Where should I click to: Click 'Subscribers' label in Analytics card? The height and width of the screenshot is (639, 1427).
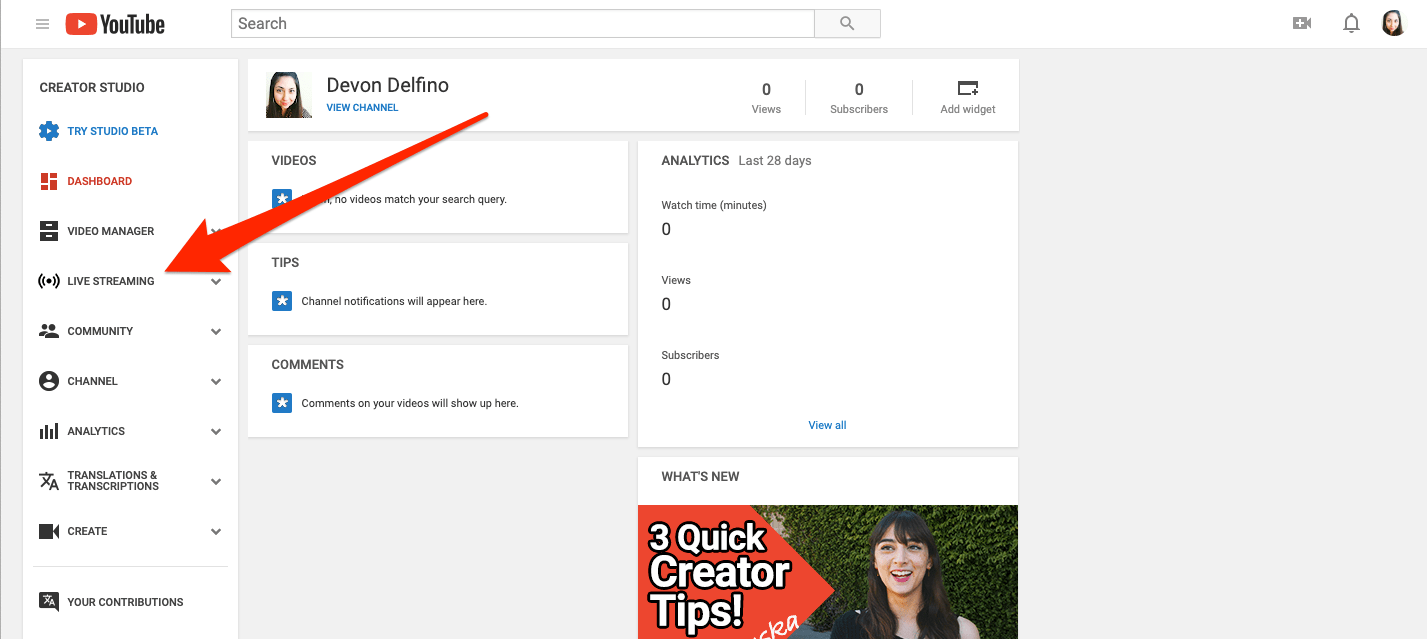click(691, 355)
